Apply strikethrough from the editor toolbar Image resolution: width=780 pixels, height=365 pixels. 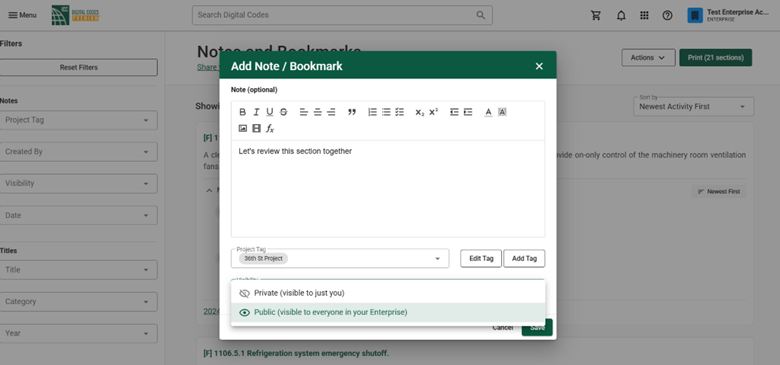click(x=284, y=112)
